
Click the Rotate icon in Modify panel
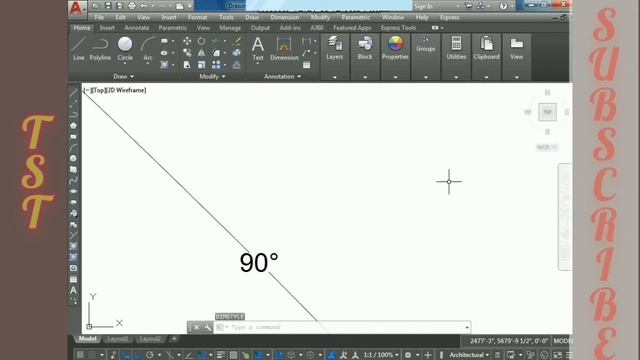[202, 41]
